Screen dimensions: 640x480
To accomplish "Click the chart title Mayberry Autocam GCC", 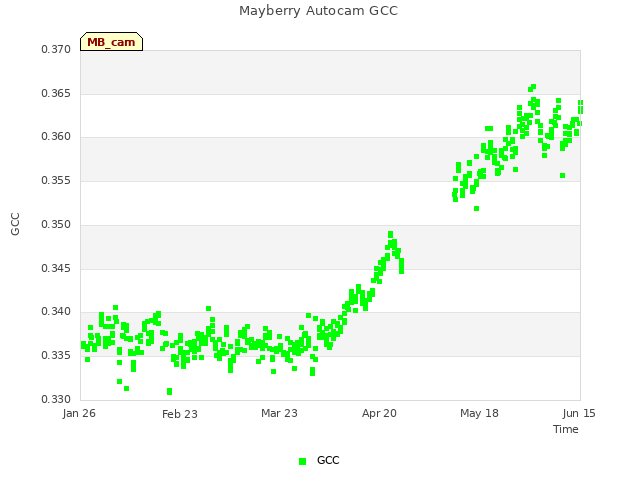I will pos(318,11).
